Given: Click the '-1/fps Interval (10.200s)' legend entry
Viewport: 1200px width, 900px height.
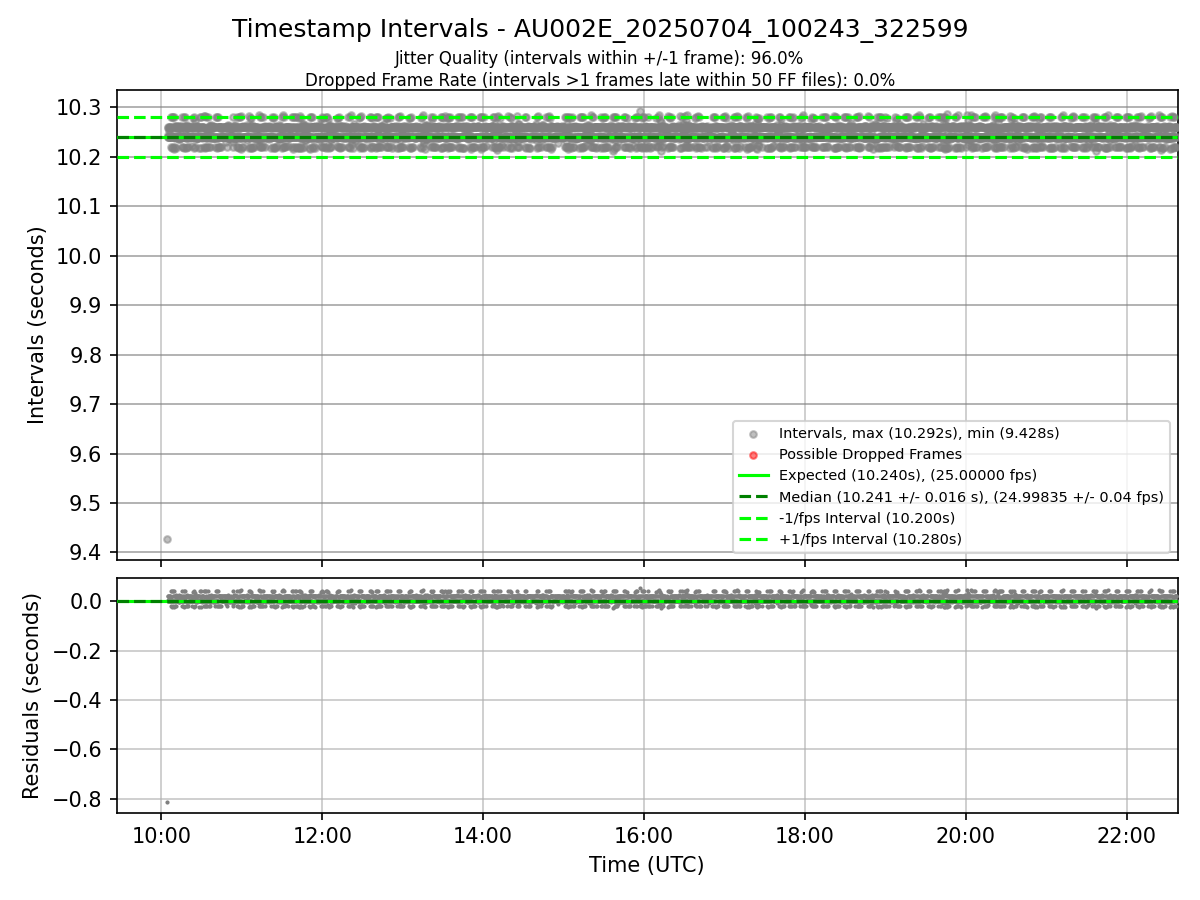Looking at the screenshot, I should [867, 518].
